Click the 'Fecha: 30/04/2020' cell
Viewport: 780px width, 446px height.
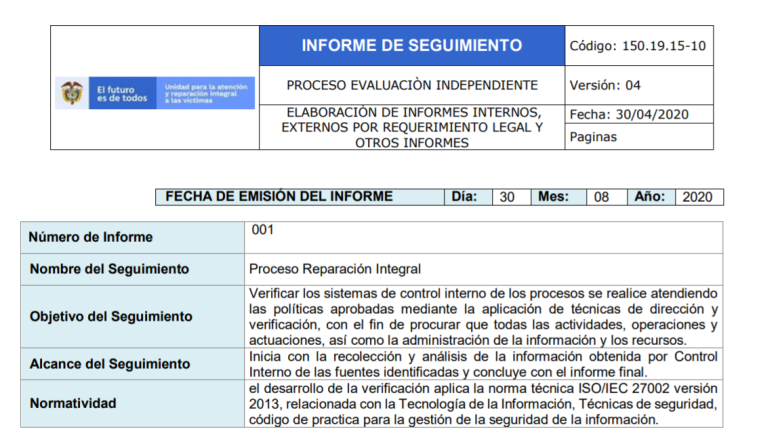coord(639,114)
